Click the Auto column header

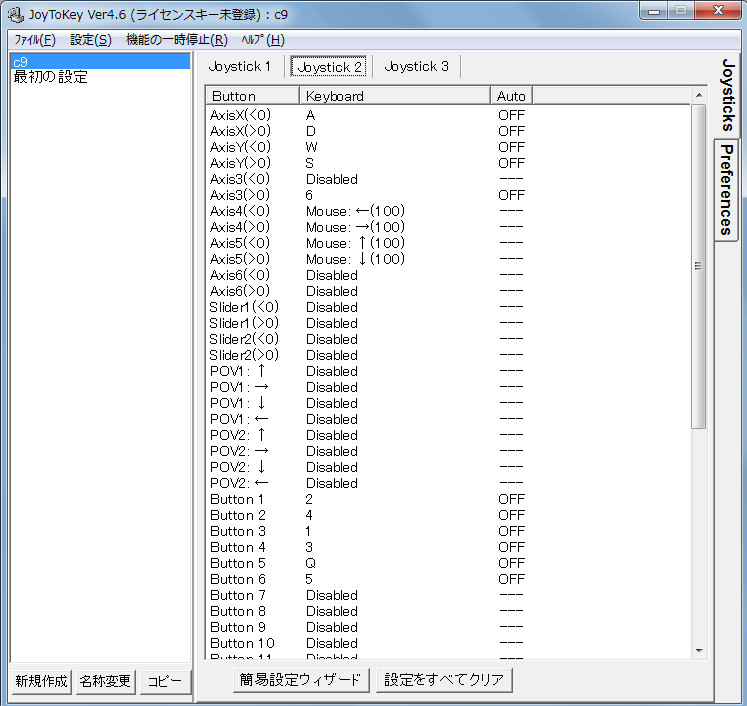pos(511,96)
